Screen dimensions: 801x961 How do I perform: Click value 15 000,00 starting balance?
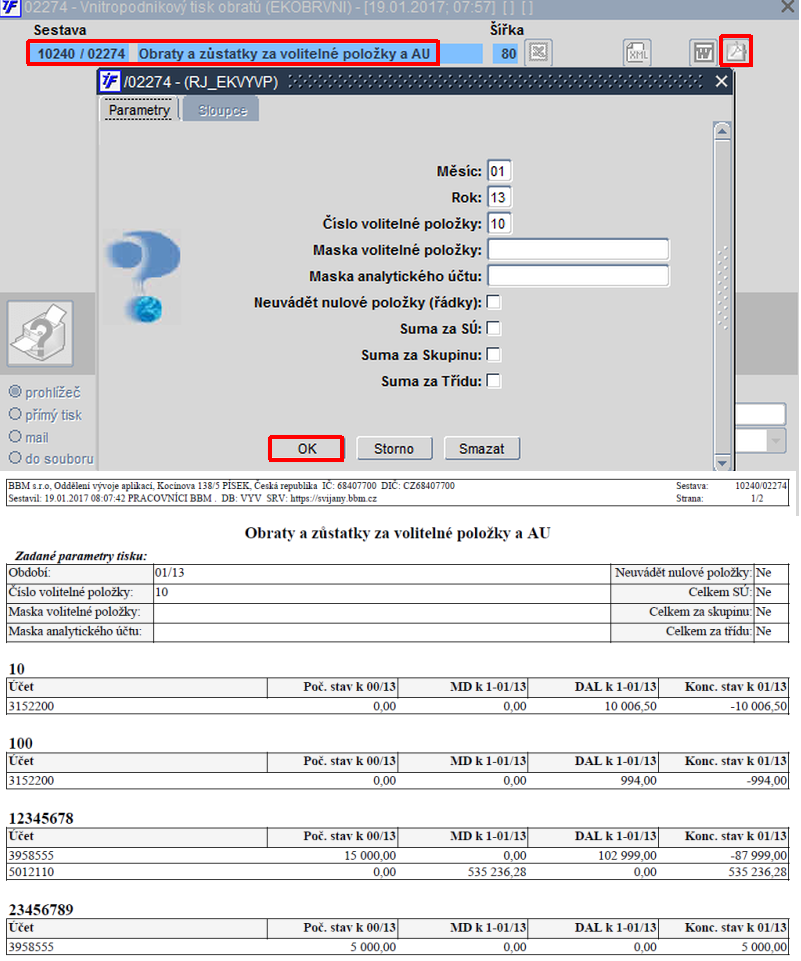370,856
